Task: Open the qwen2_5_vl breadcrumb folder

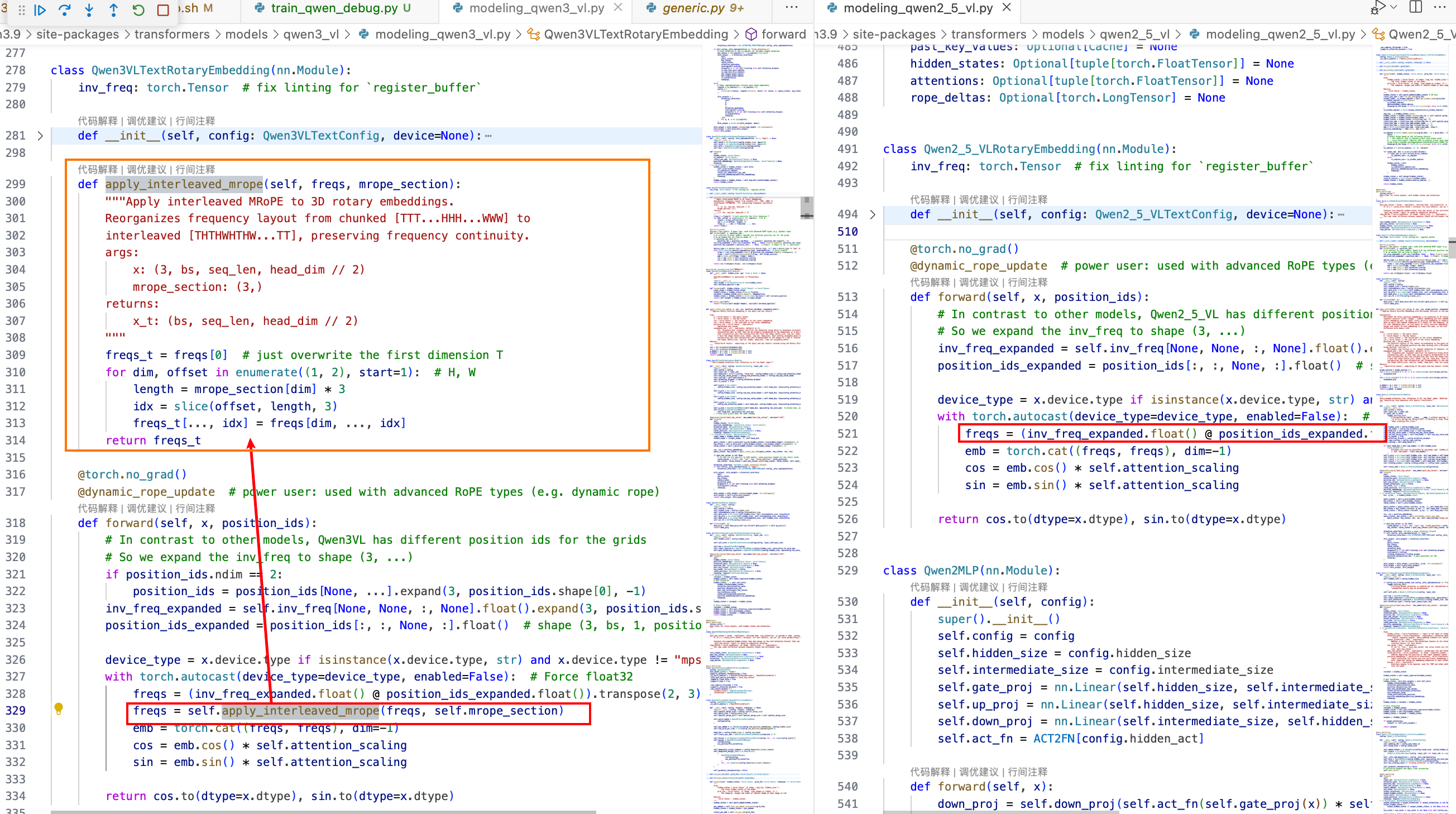Action: pos(1134,34)
